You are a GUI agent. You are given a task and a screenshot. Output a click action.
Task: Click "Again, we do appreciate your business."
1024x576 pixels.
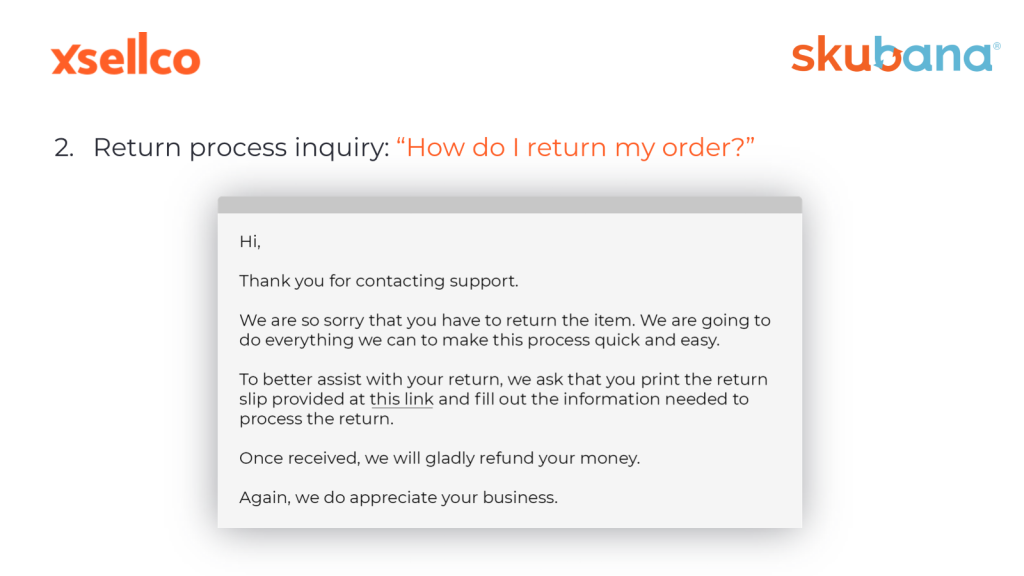pyautogui.click(x=398, y=498)
